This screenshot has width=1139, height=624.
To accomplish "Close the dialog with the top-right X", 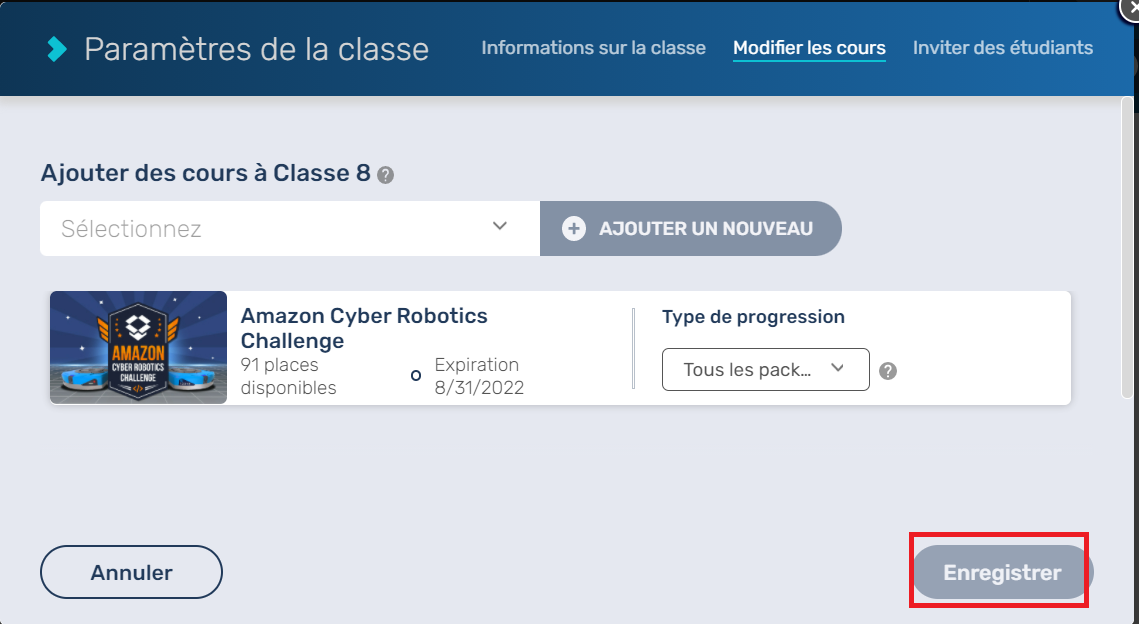I will 1130,6.
